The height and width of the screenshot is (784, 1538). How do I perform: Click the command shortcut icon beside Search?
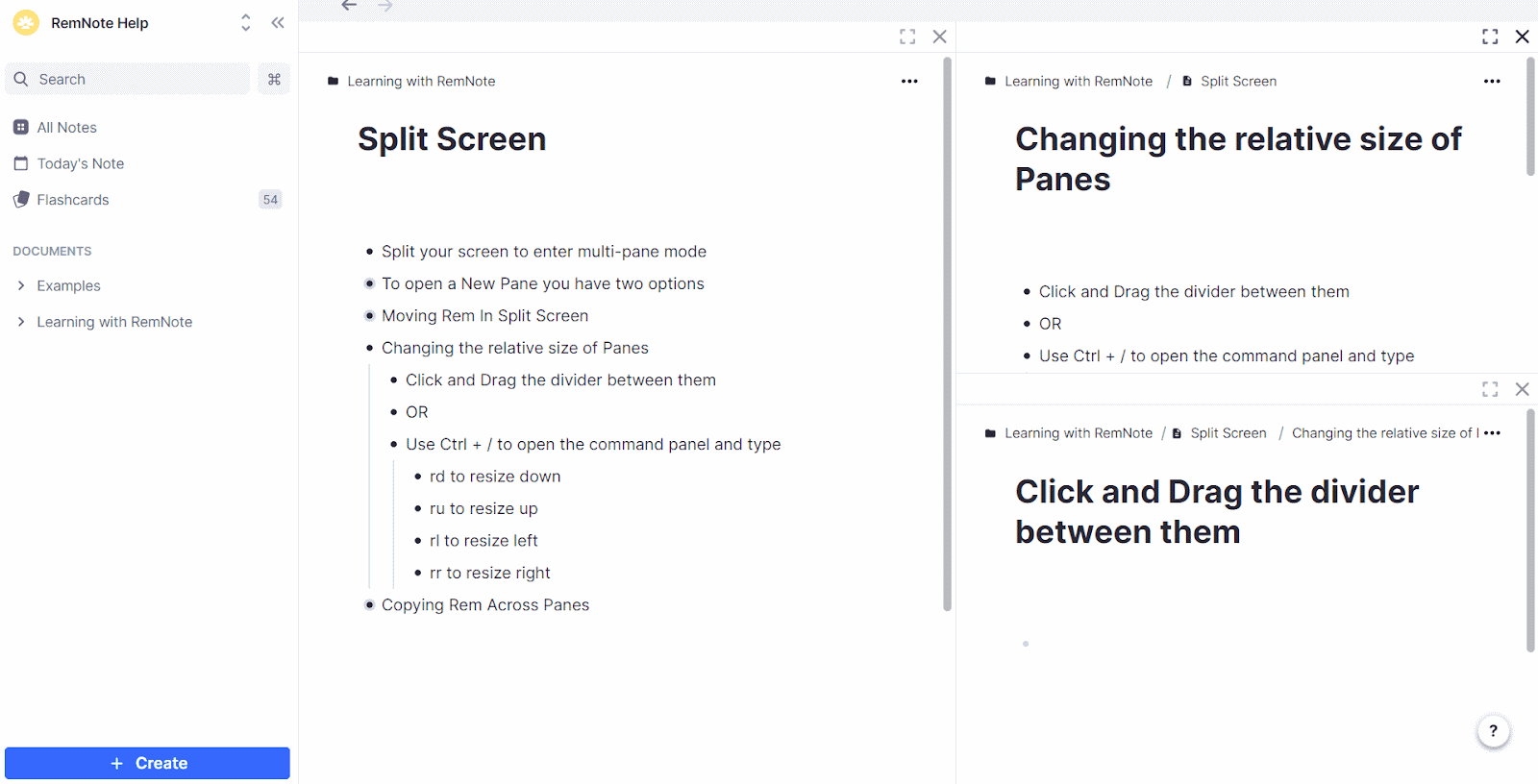[x=274, y=80]
